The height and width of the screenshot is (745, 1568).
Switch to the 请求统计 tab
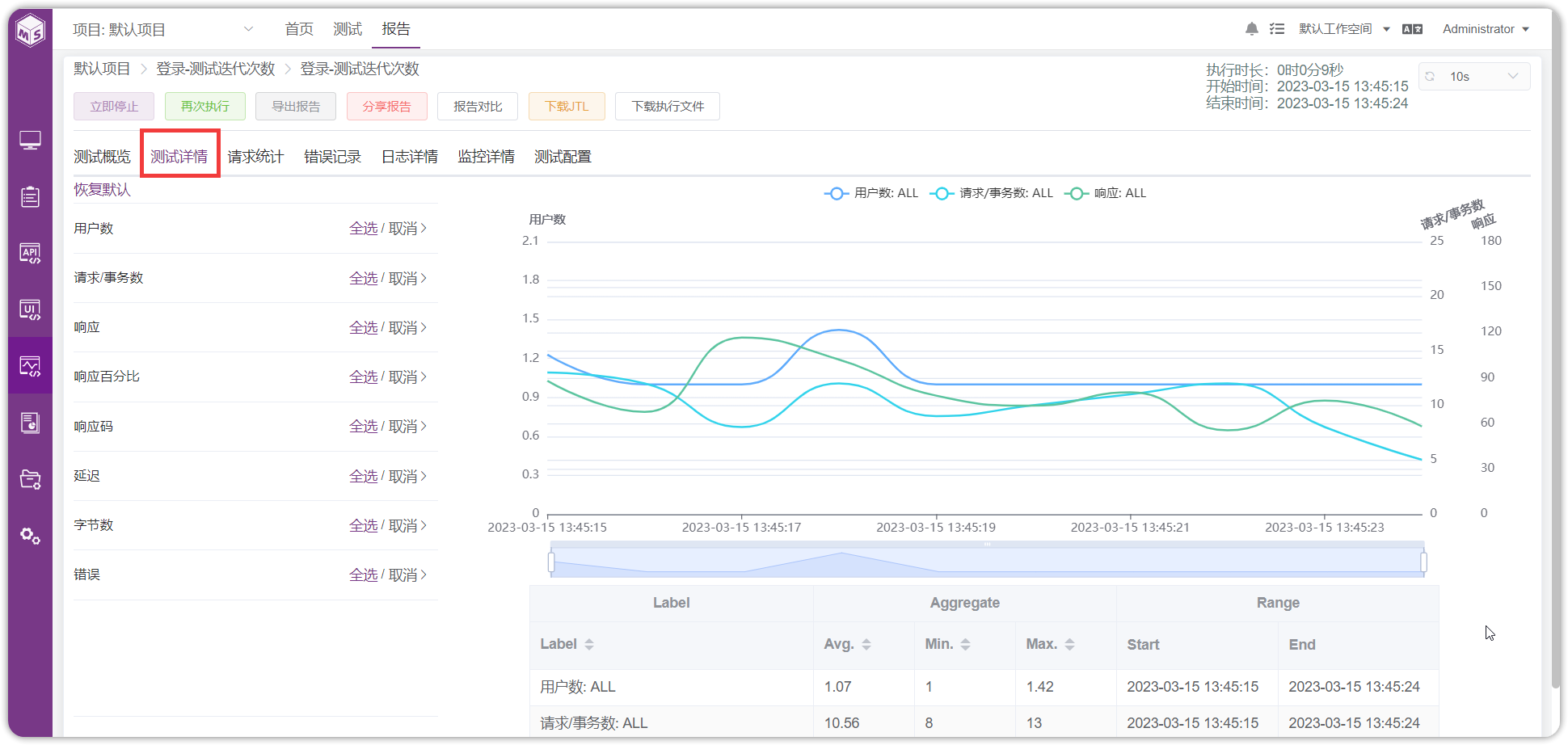(255, 157)
